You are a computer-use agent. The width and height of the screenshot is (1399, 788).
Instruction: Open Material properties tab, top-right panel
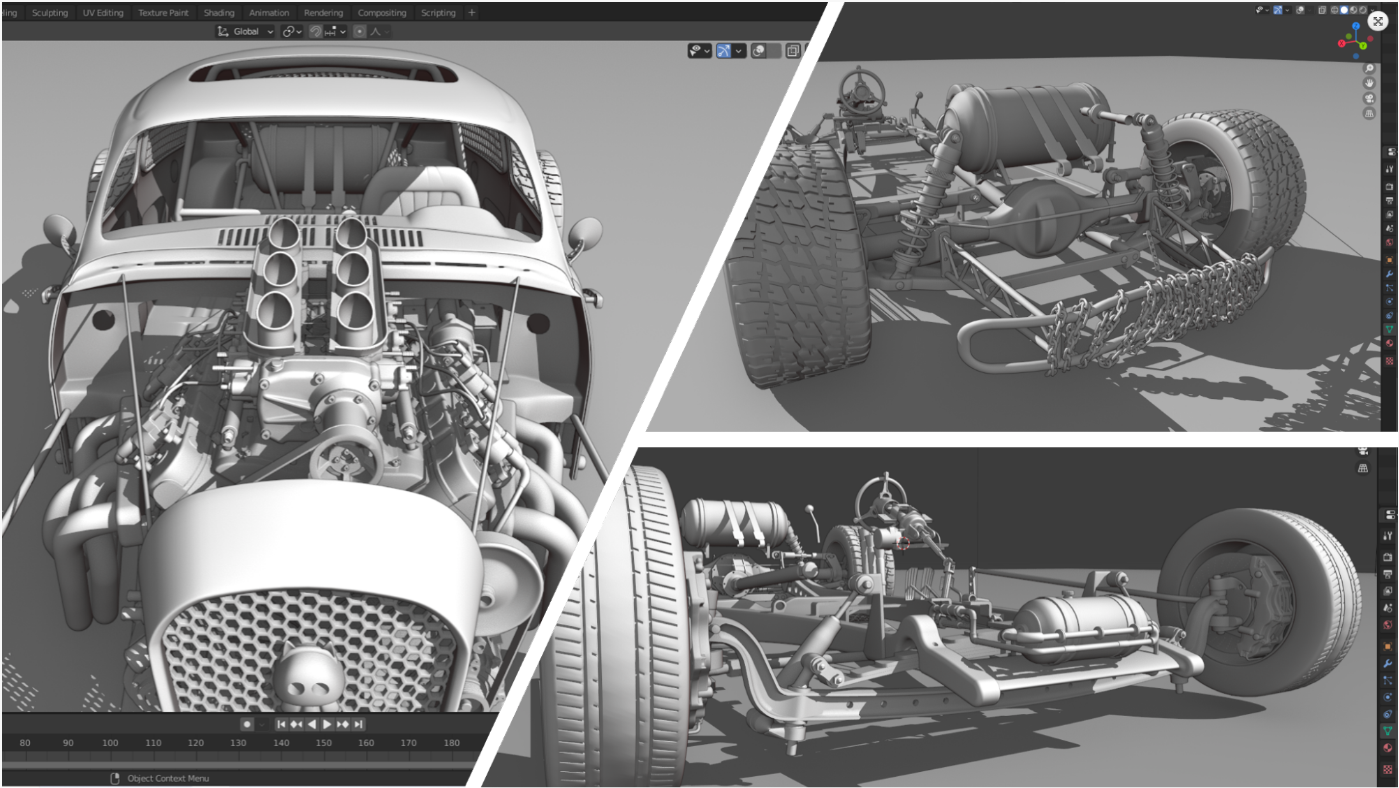click(1390, 343)
